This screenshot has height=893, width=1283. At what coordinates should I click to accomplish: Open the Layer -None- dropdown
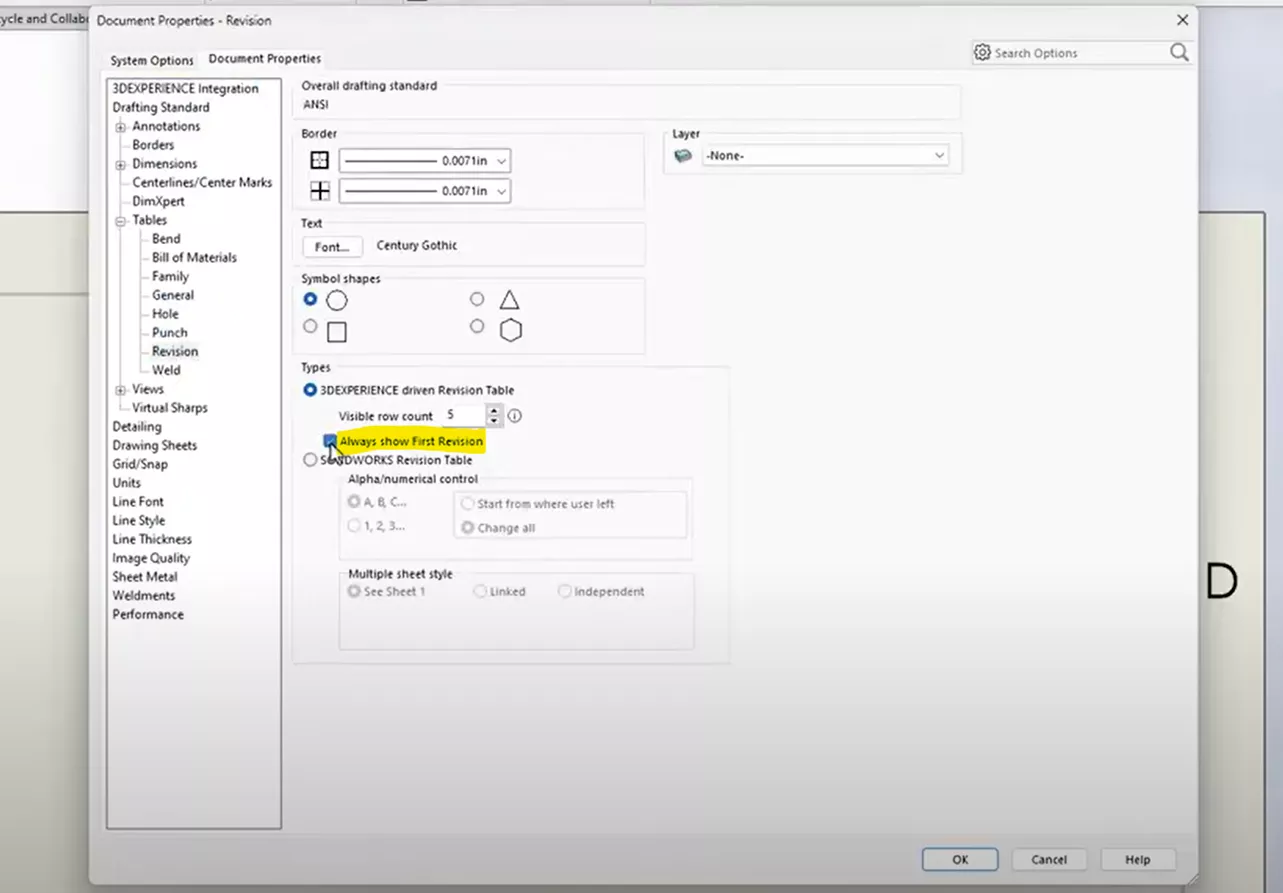[x=825, y=155]
